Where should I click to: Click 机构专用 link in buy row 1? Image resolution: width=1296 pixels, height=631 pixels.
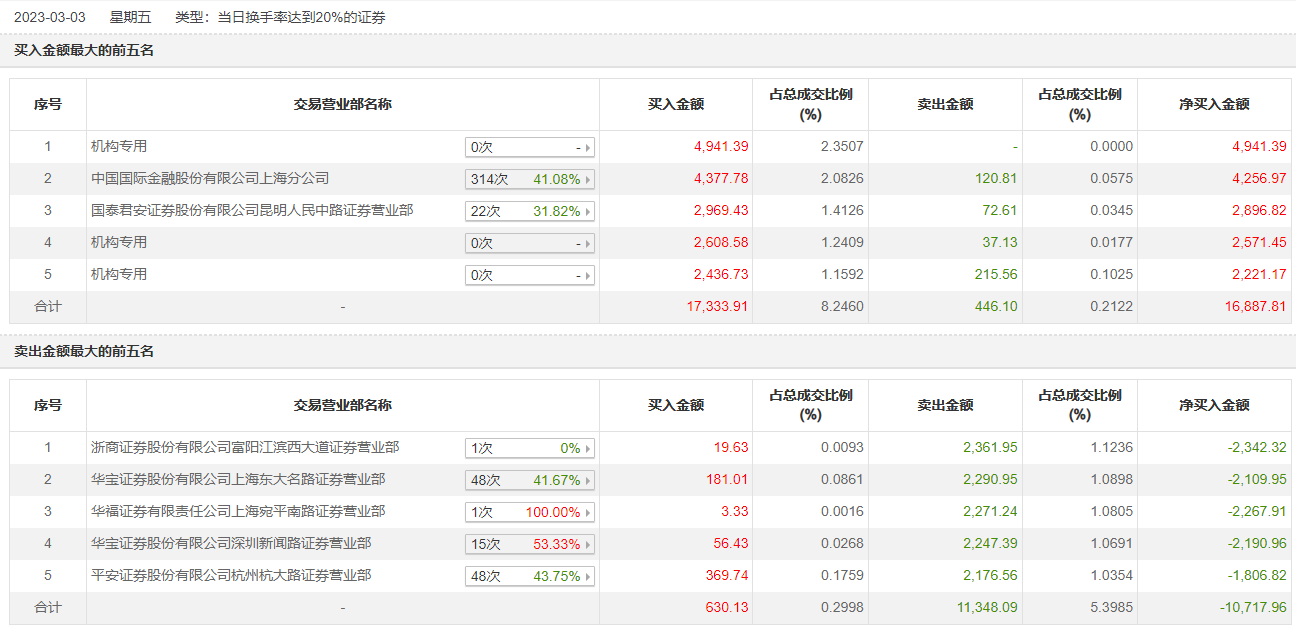[x=119, y=147]
